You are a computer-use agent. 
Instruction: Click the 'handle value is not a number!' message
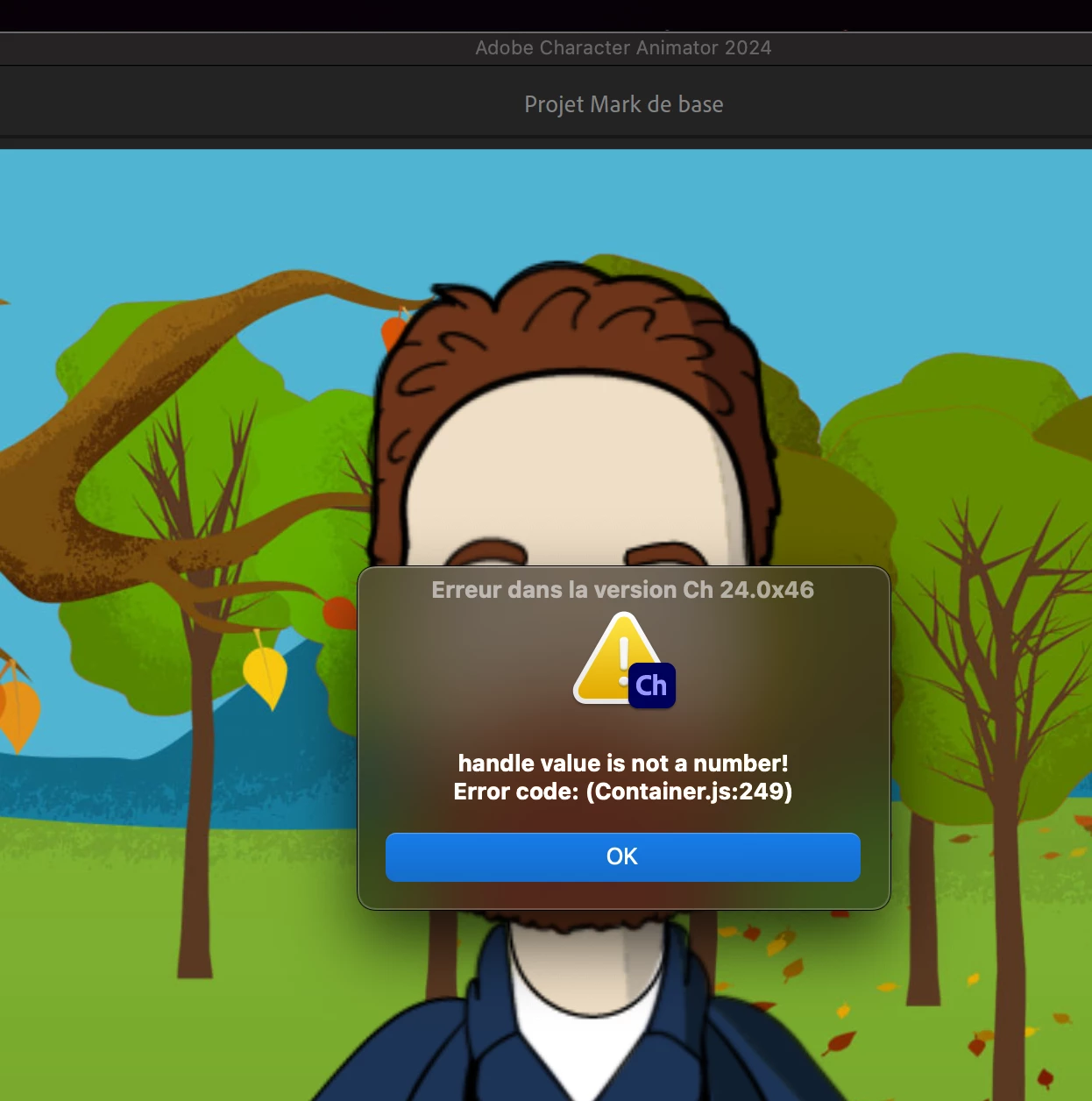pyautogui.click(x=623, y=763)
